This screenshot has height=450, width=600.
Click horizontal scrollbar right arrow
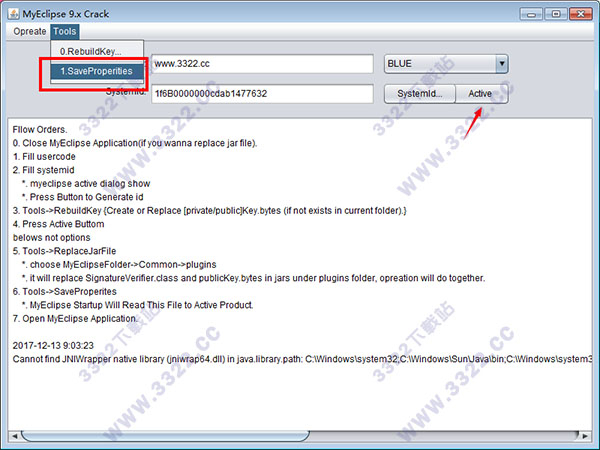585,436
